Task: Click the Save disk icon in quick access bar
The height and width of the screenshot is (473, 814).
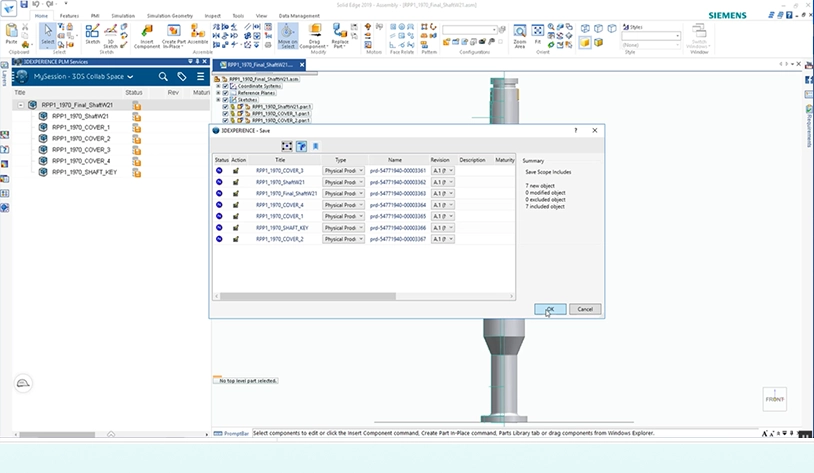Action: (x=24, y=4)
